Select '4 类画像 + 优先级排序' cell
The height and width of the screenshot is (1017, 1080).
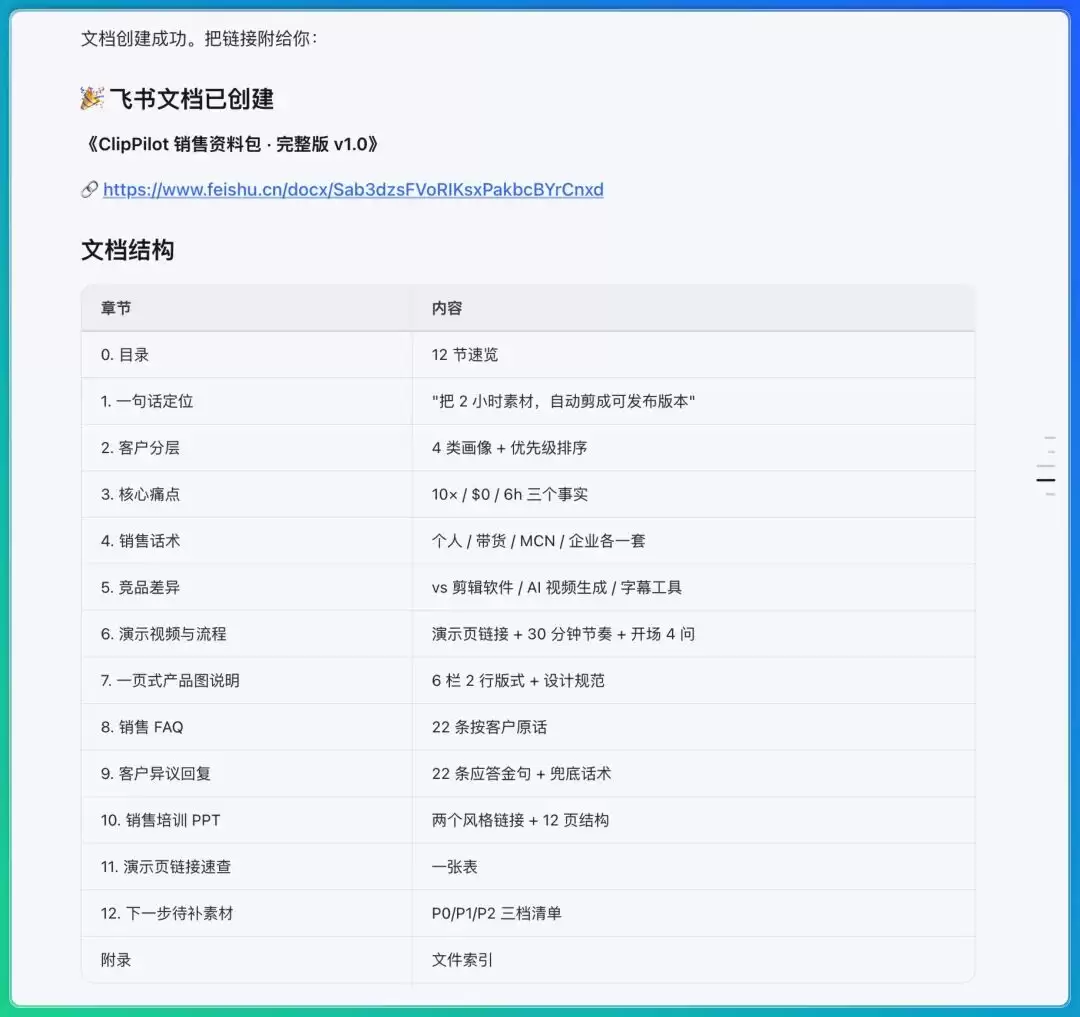[x=694, y=448]
